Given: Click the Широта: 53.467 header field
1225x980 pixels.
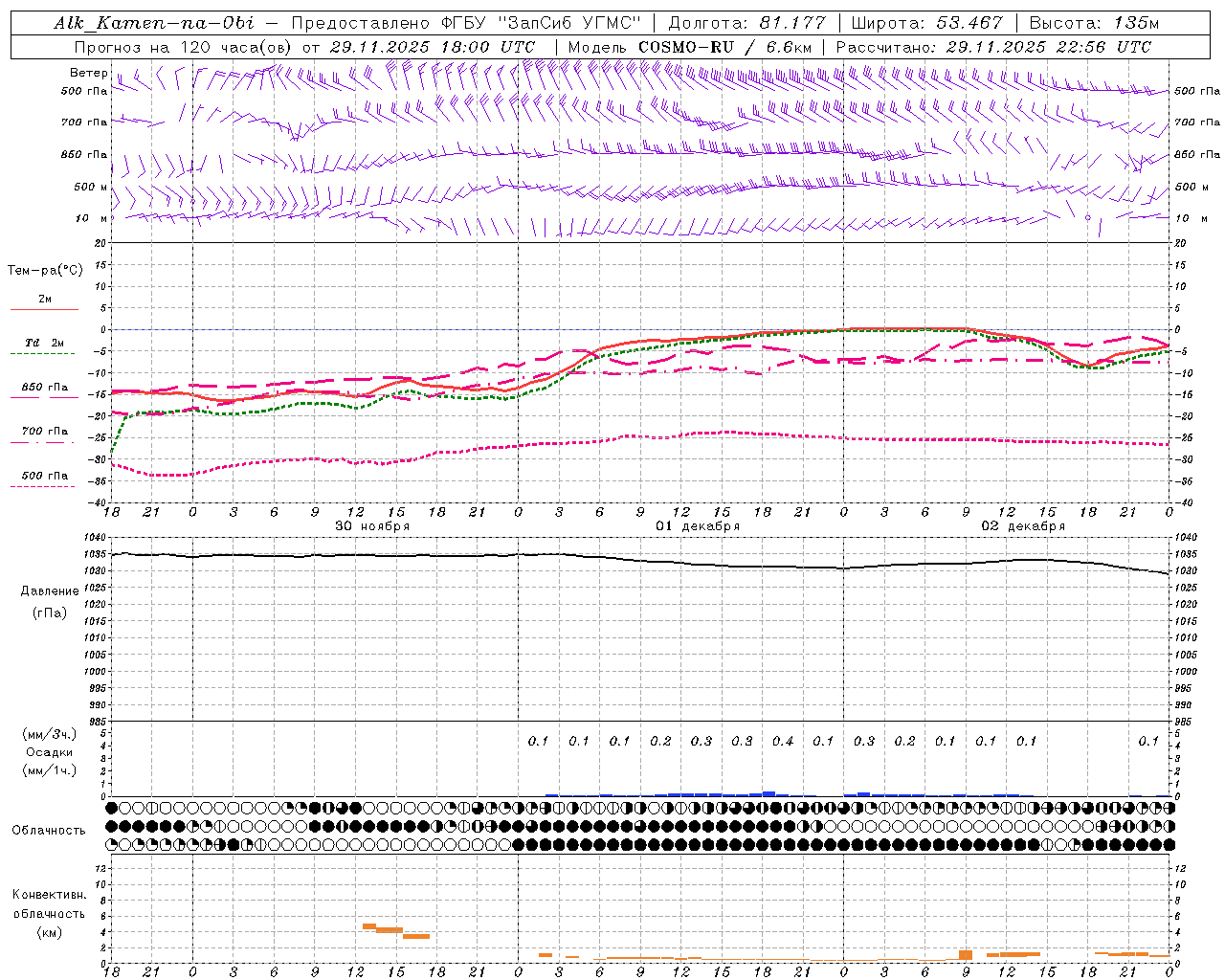Looking at the screenshot, I should pyautogui.click(x=926, y=23).
